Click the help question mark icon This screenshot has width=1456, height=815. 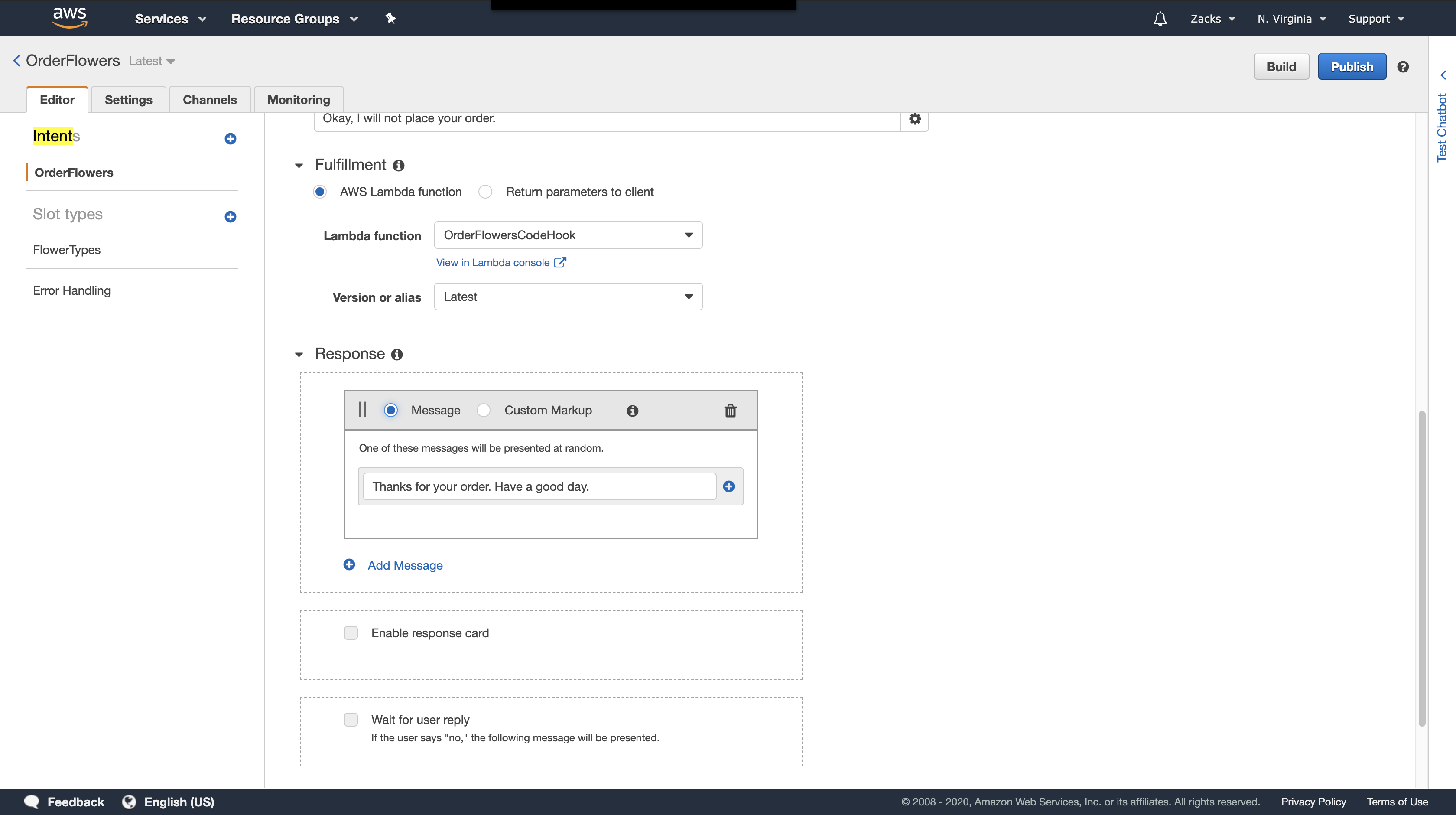point(1403,67)
